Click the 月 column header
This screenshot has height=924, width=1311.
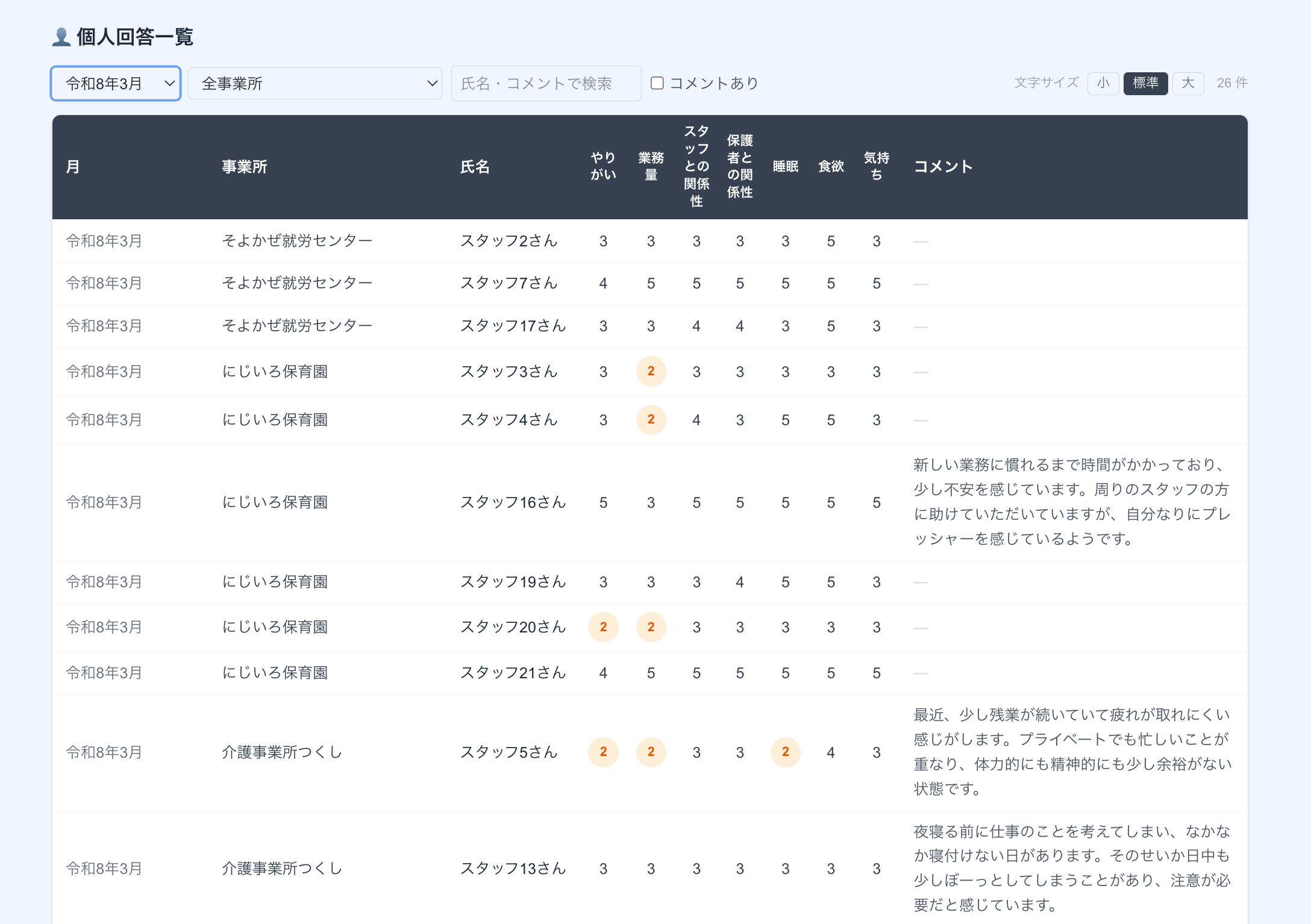point(73,167)
